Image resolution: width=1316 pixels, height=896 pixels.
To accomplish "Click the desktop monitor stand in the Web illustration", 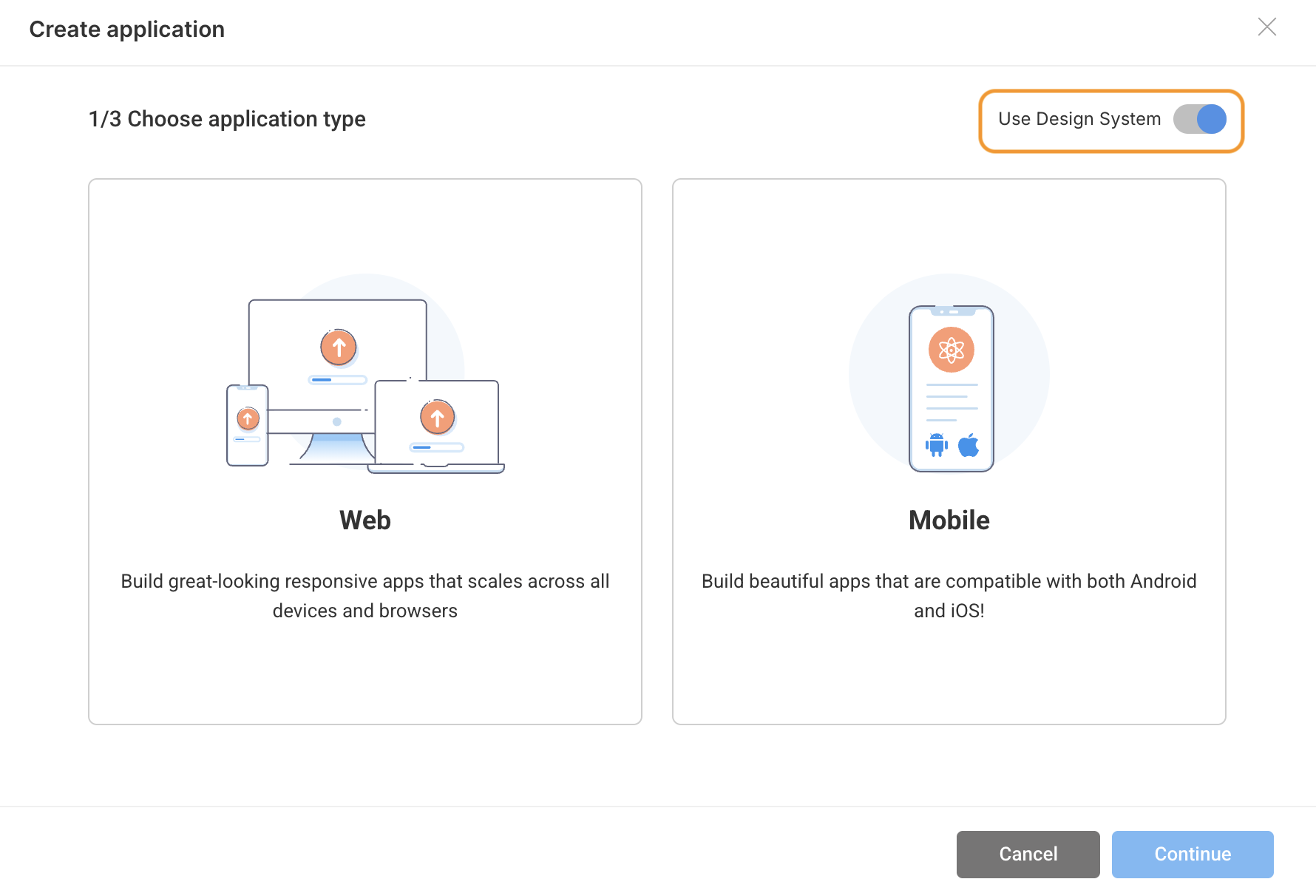I will [336, 448].
